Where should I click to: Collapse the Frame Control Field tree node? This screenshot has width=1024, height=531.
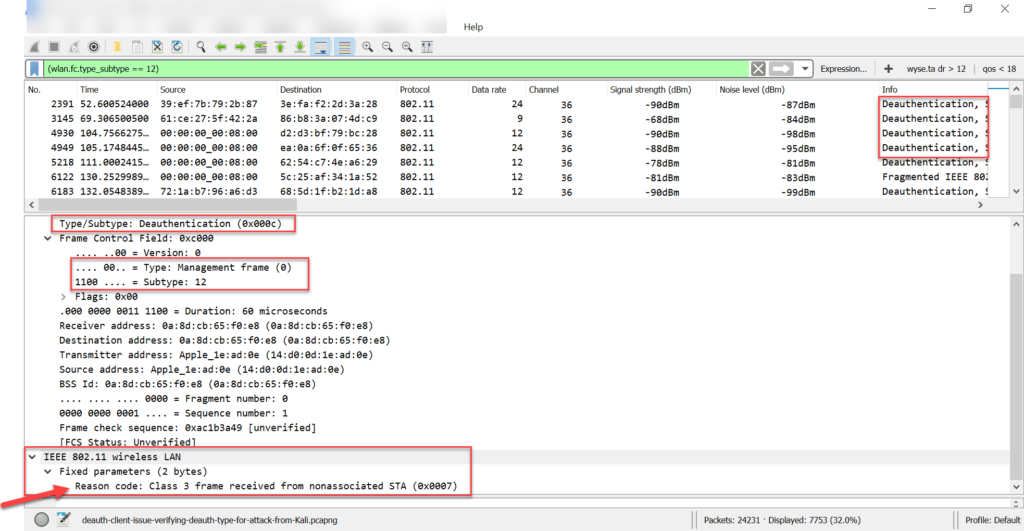[49, 239]
